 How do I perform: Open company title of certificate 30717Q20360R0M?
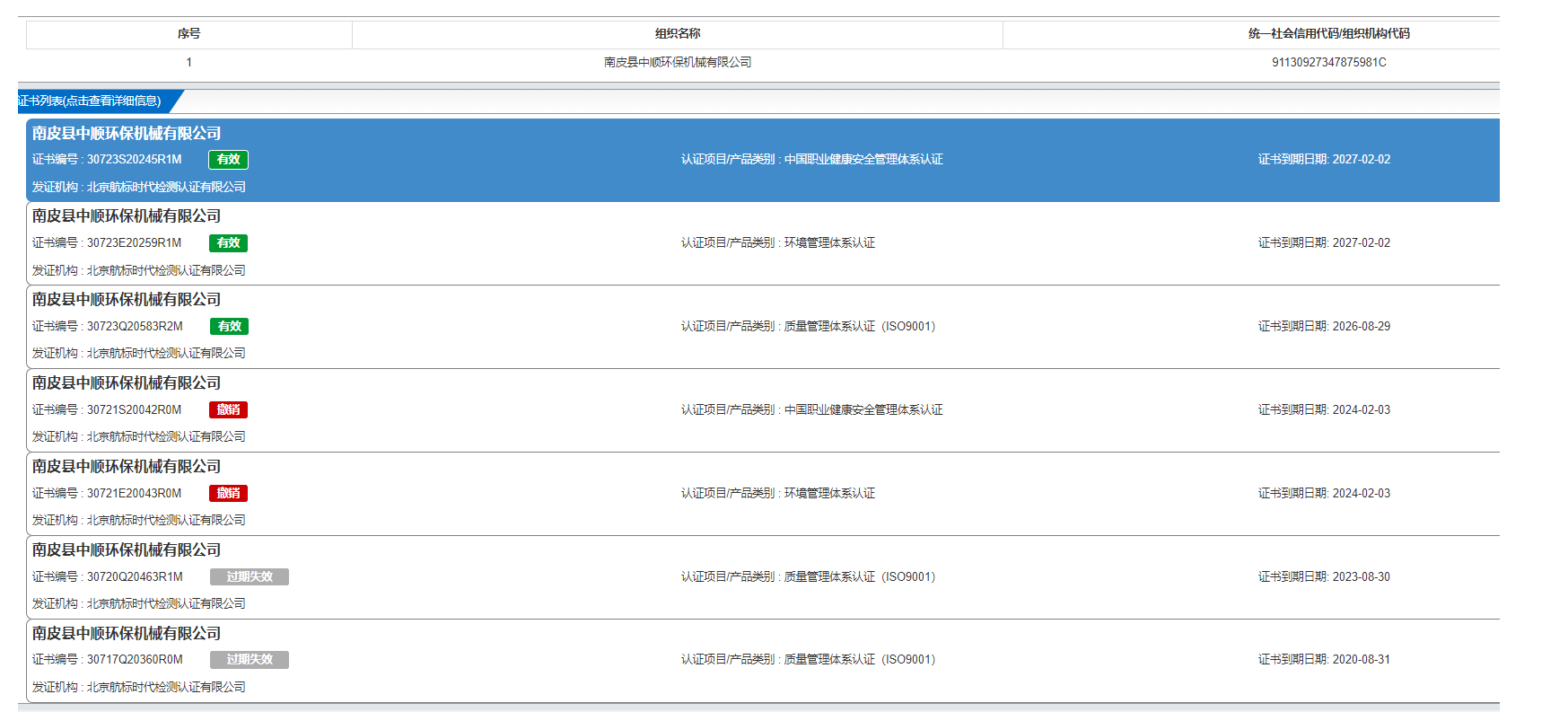[127, 633]
